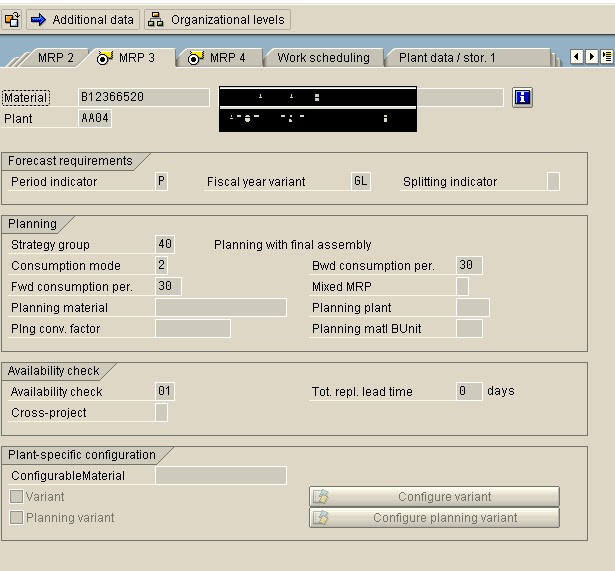Click the empty material description field
615x571 pixels.
point(460,97)
